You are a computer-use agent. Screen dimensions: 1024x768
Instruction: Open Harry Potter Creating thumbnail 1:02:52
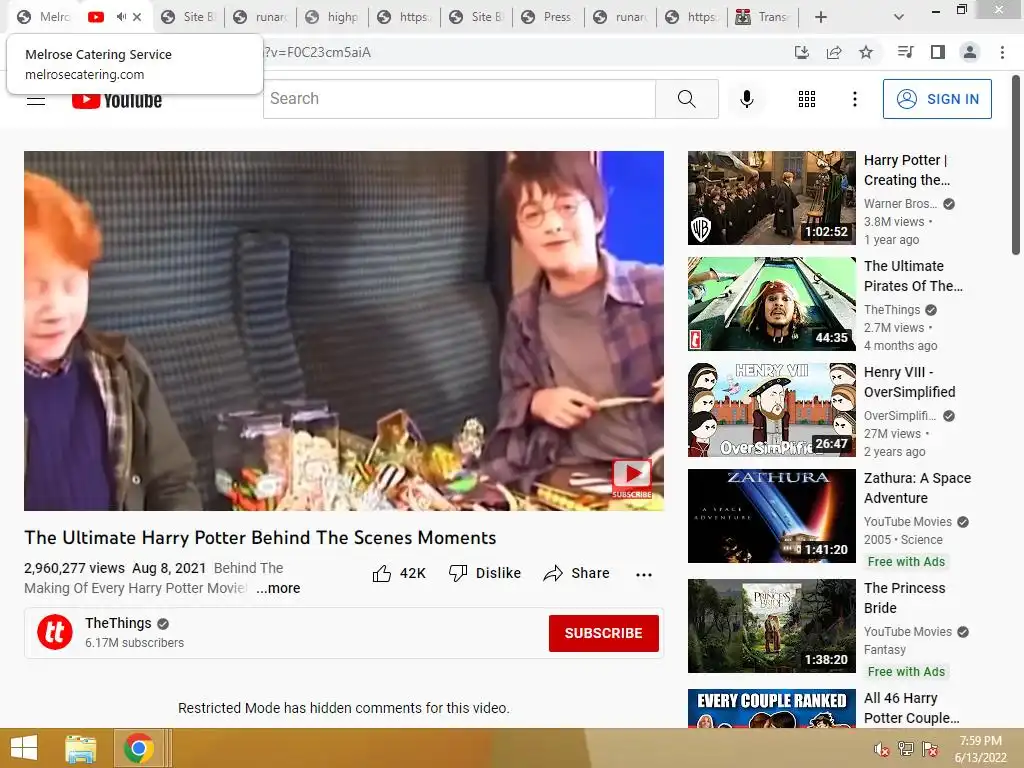click(771, 198)
